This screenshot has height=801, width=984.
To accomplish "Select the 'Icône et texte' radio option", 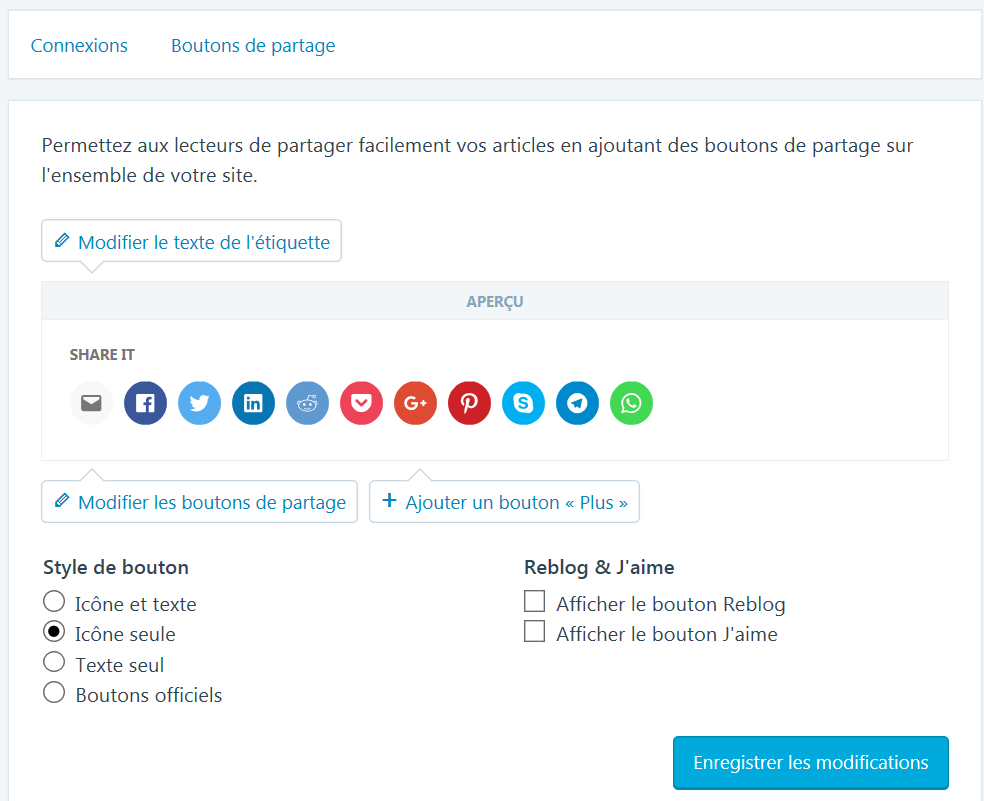I will (x=54, y=602).
